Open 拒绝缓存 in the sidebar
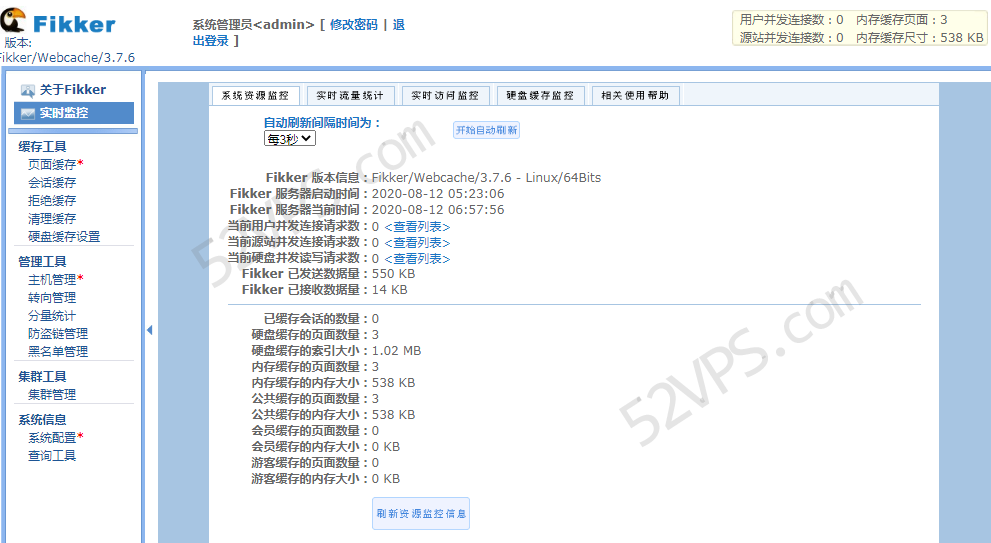This screenshot has width=991, height=543. tap(52, 200)
